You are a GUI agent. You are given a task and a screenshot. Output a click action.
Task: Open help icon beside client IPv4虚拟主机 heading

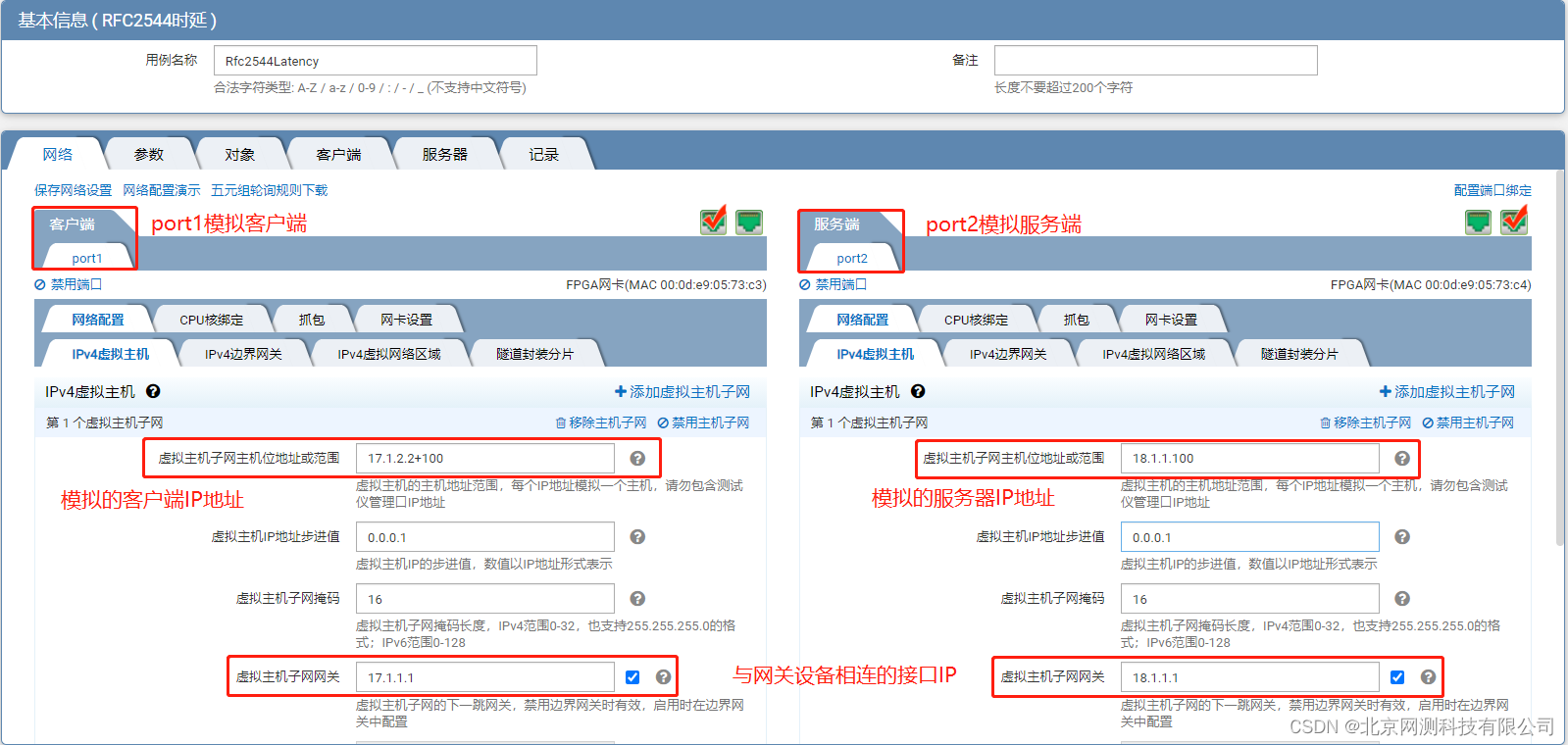coord(153,391)
